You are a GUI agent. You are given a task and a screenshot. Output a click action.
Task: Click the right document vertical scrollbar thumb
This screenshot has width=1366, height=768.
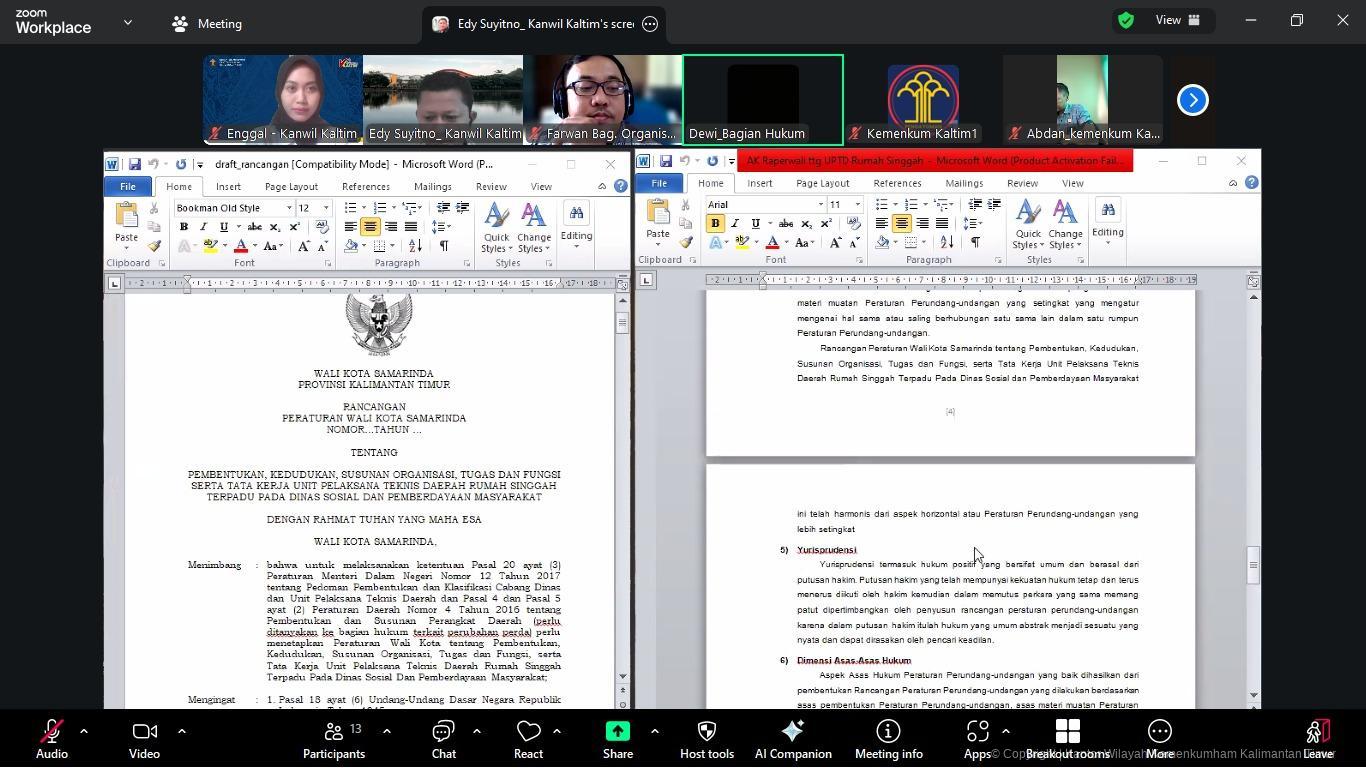(1253, 565)
